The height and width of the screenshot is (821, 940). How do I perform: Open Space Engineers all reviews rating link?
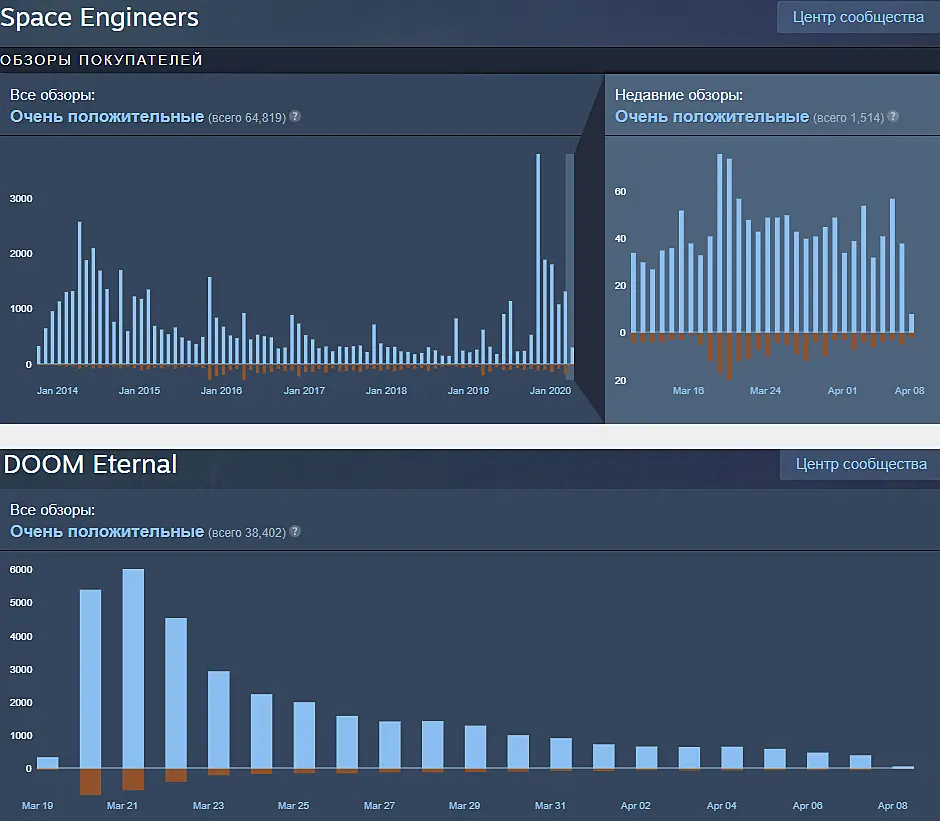[x=107, y=116]
